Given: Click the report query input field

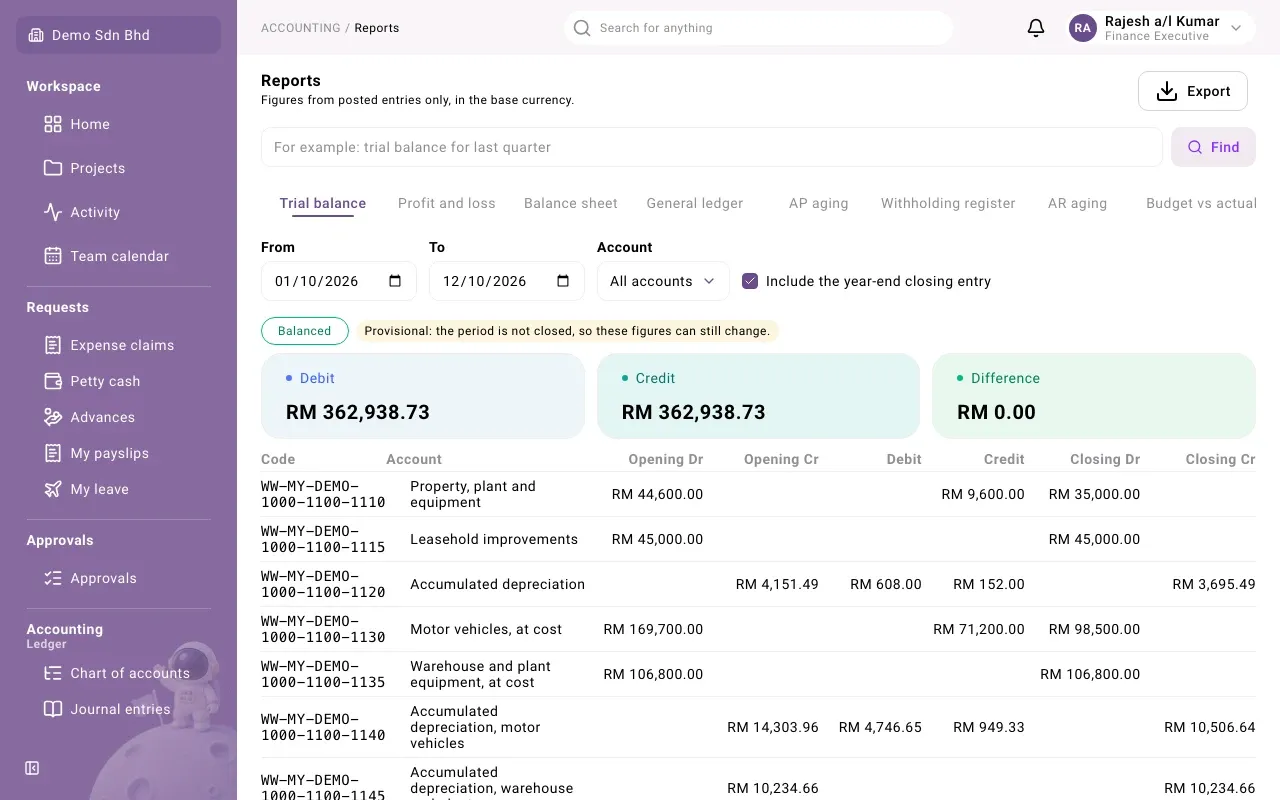Looking at the screenshot, I should 712,147.
